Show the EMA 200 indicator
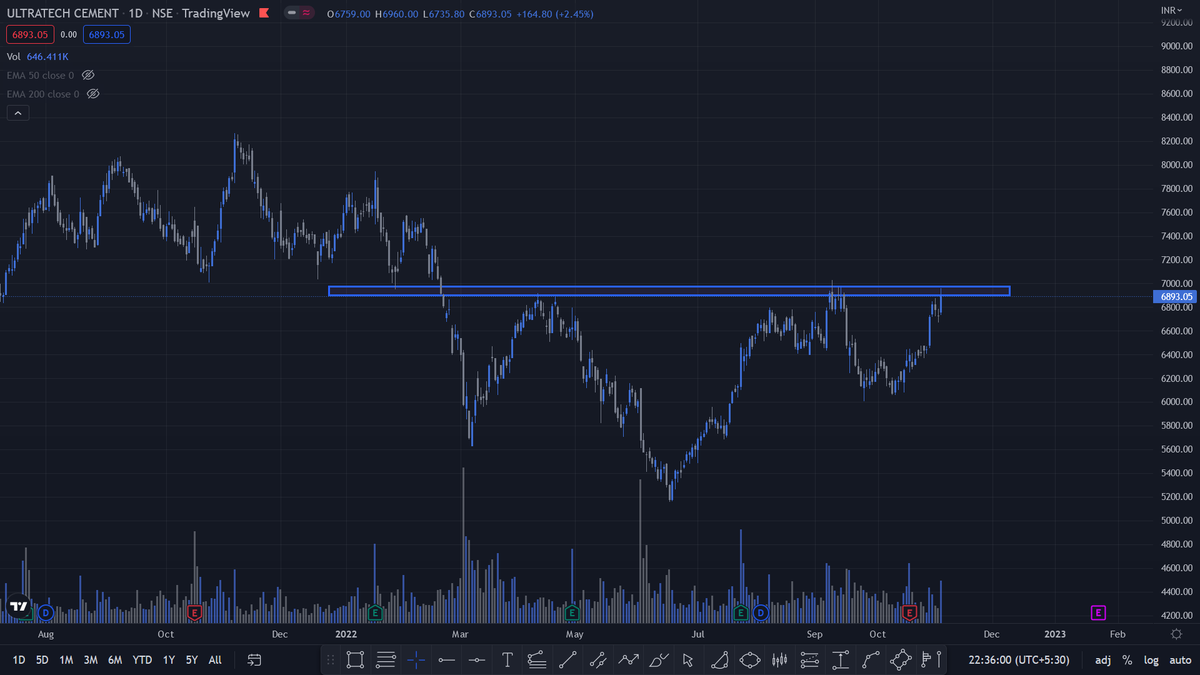This screenshot has width=1200, height=675. (x=93, y=93)
